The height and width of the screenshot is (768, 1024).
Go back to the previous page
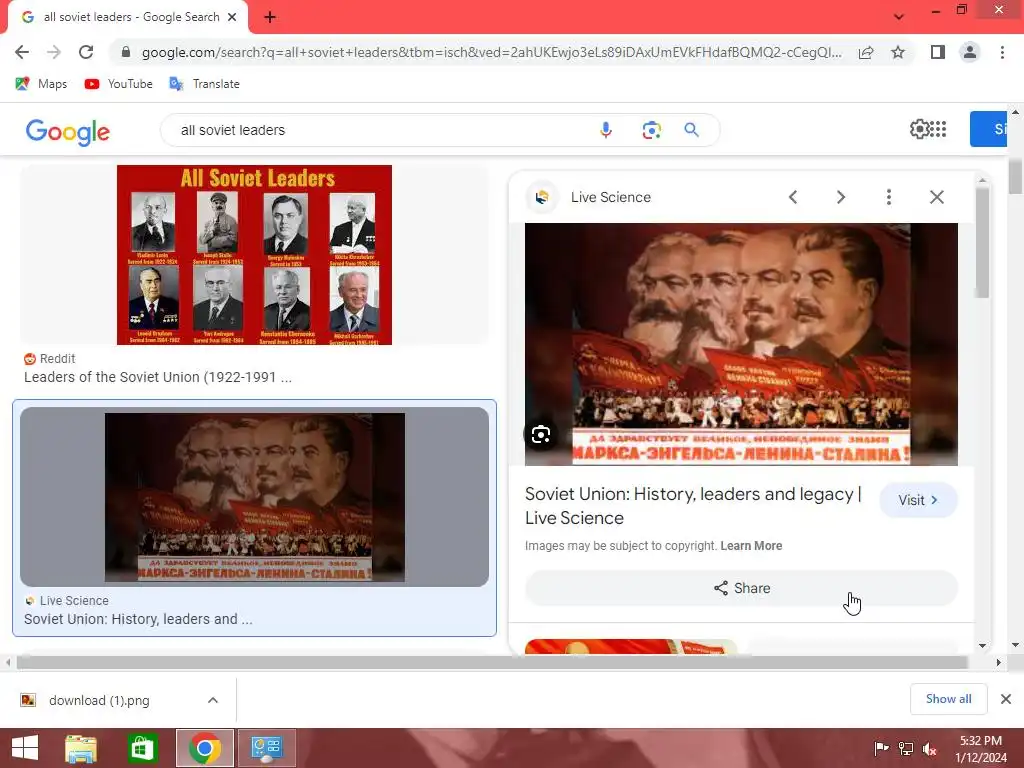22,52
